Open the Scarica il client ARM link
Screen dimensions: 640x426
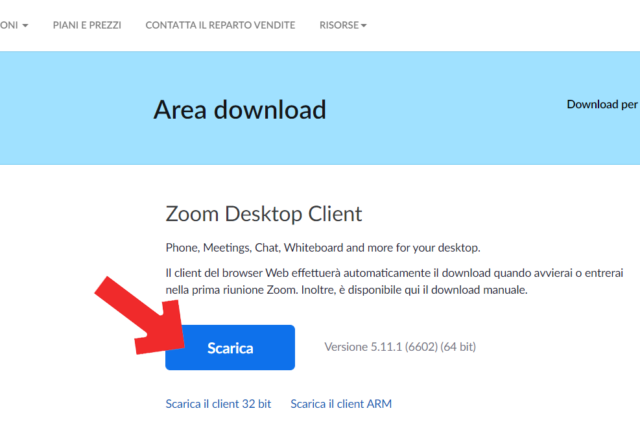[x=341, y=404]
